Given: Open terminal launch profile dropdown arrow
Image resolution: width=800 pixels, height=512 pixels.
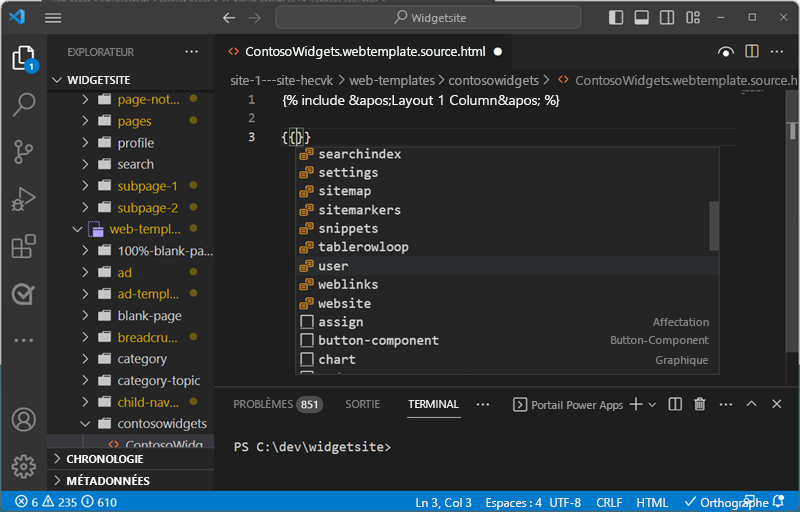Looking at the screenshot, I should 652,405.
